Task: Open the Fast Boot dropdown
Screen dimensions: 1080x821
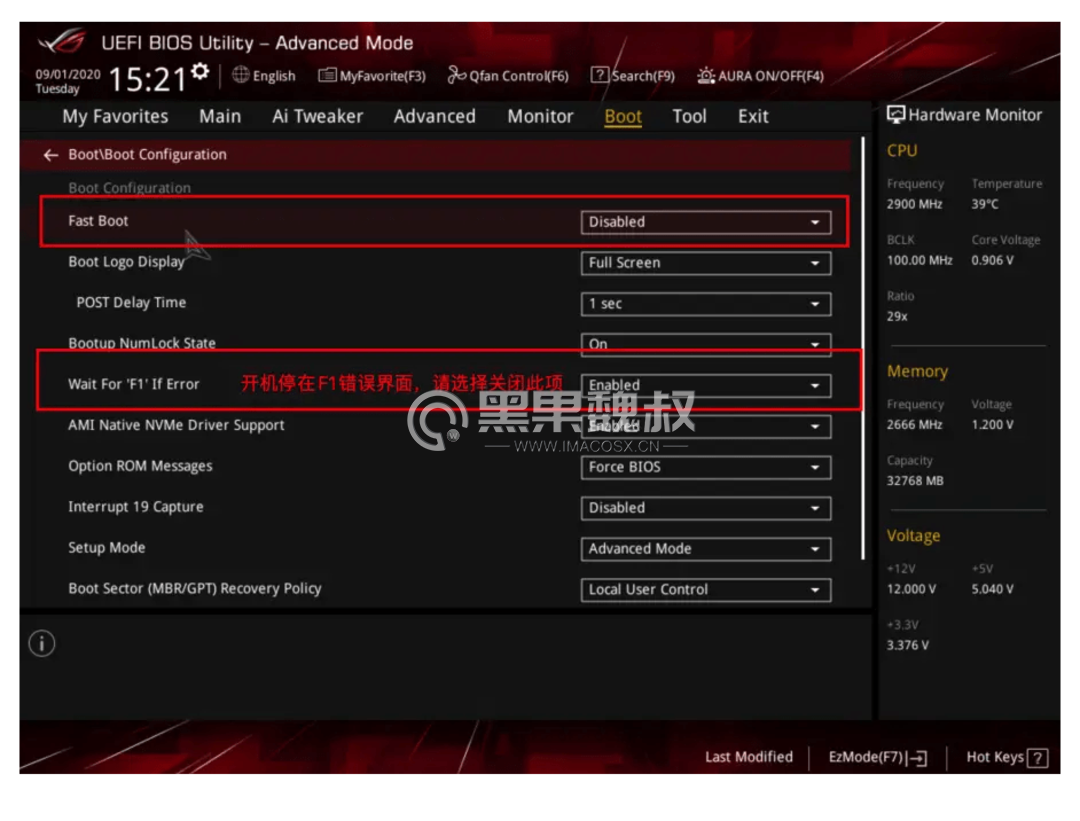Action: point(706,222)
